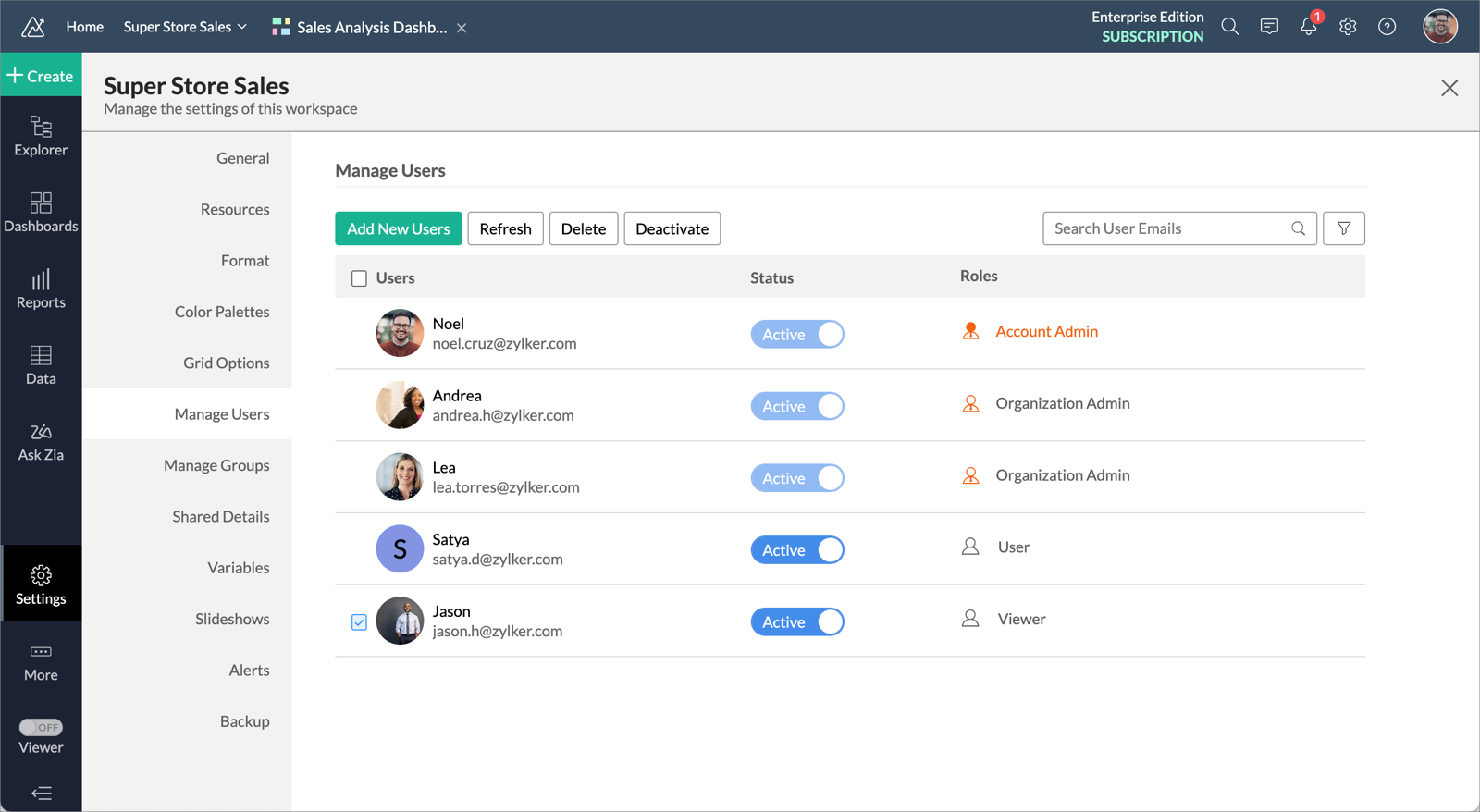Turn on the Viewer mode toggle
Viewport: 1480px width, 812px height.
click(41, 727)
